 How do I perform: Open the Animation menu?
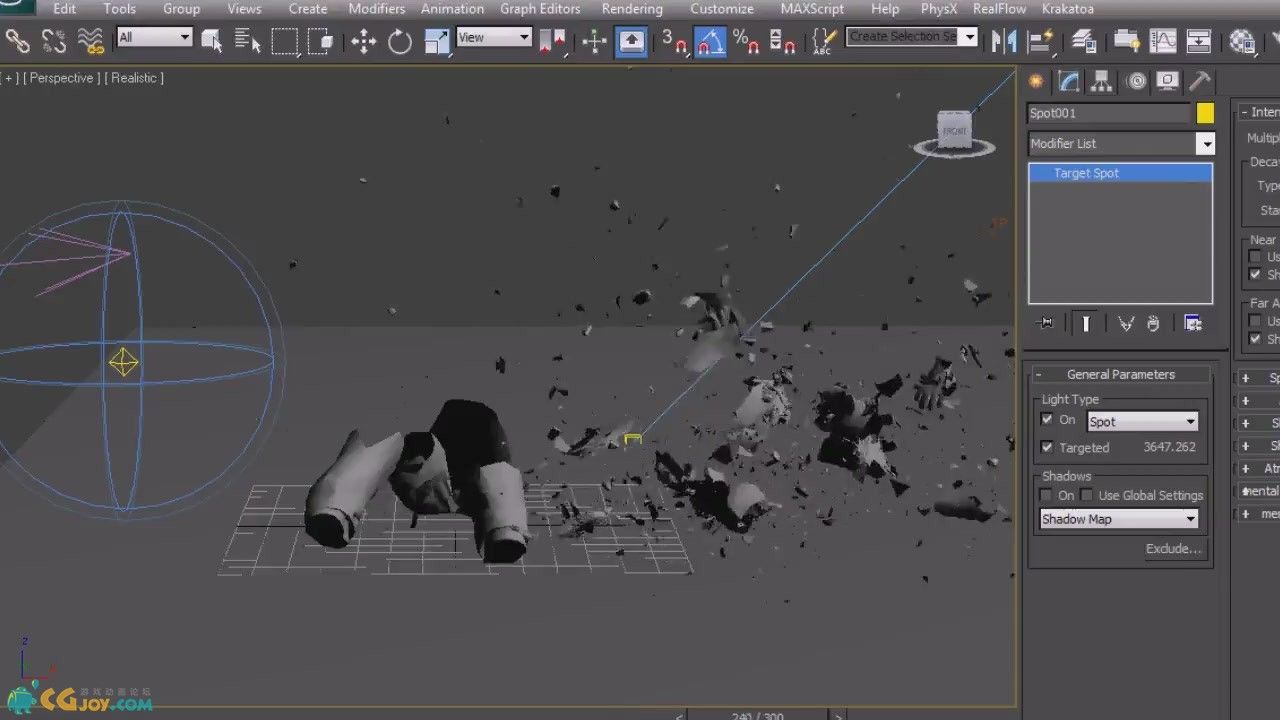[x=452, y=9]
